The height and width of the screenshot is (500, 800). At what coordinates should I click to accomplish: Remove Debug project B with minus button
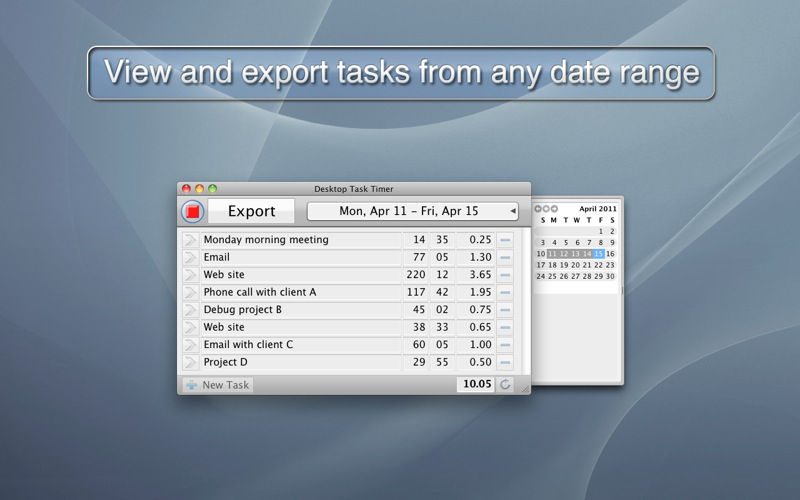505,310
